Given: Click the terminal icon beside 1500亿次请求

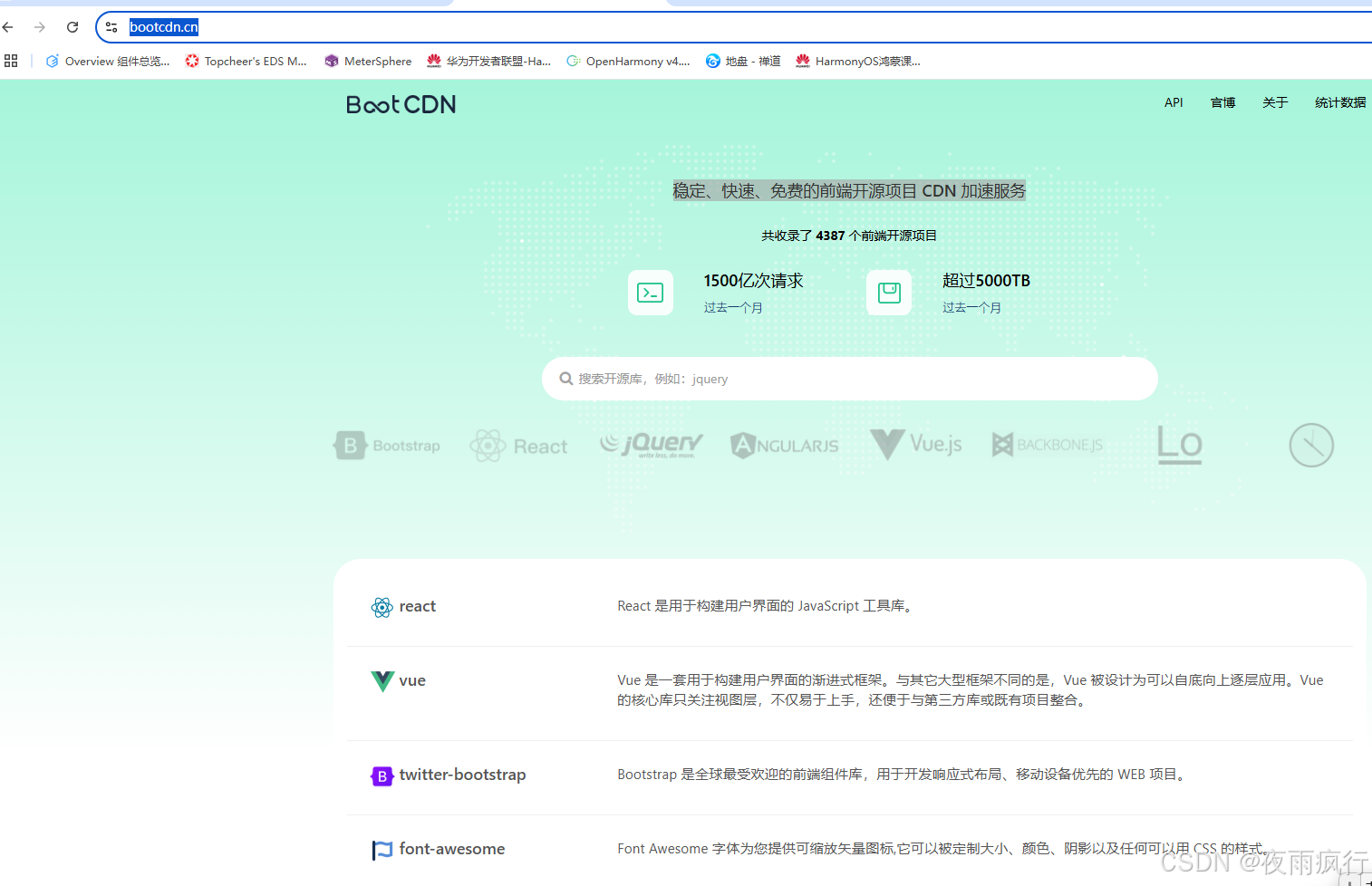Looking at the screenshot, I should (651, 293).
